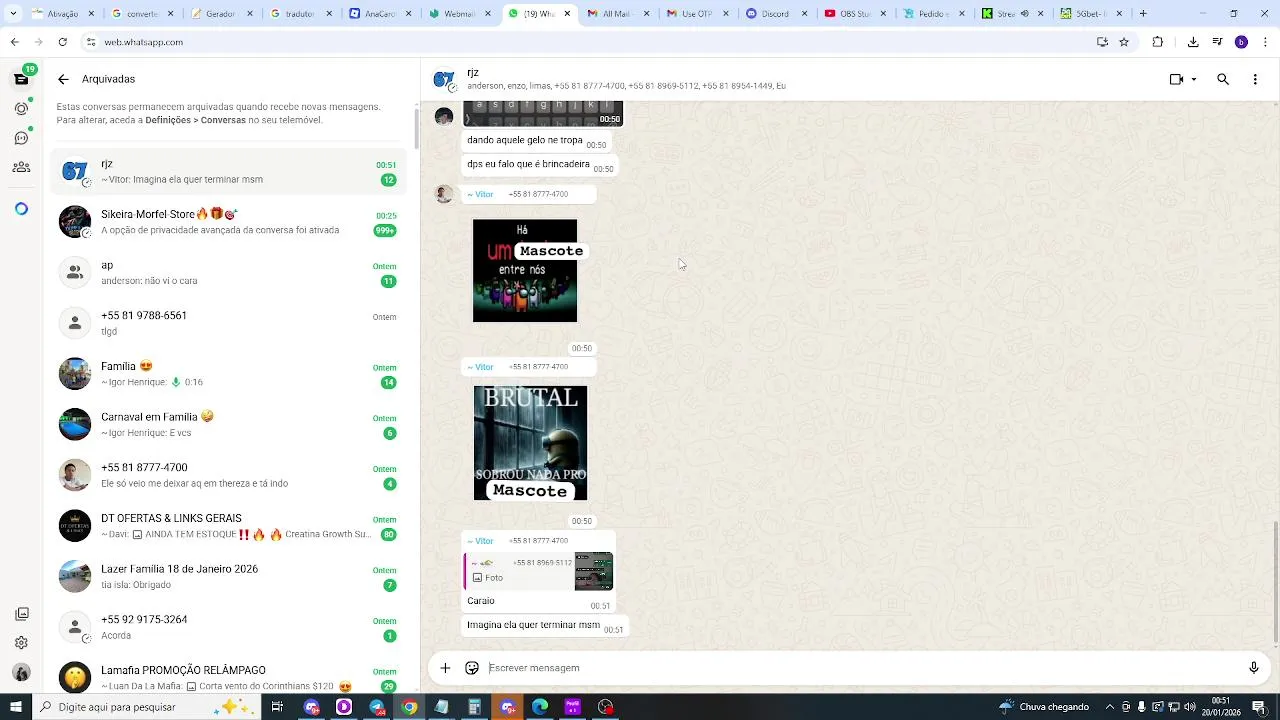Click Windows taskbar search box
This screenshot has height=720, width=1280.
pyautogui.click(x=145, y=707)
